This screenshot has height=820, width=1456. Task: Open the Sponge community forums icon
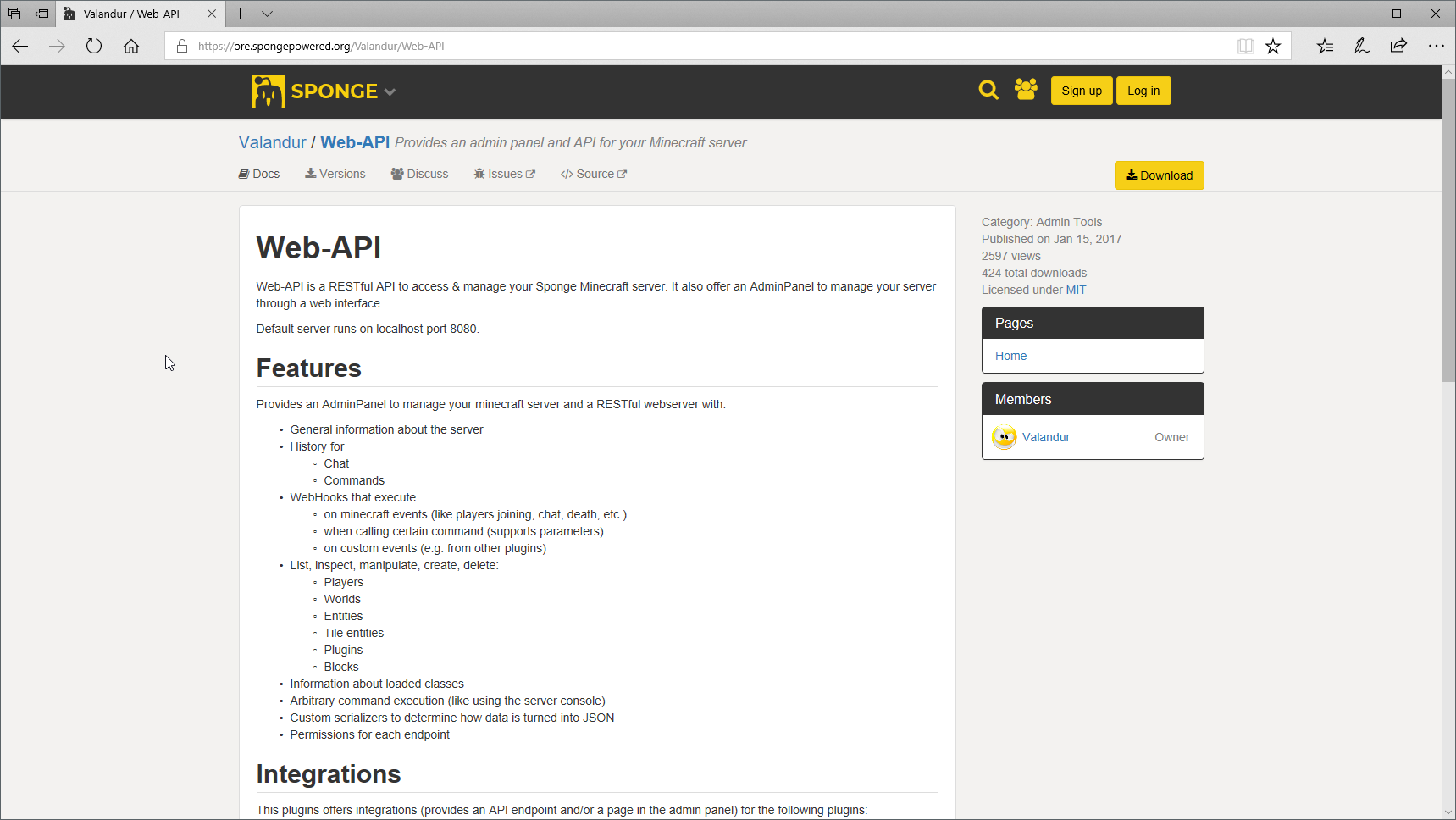(x=1025, y=90)
